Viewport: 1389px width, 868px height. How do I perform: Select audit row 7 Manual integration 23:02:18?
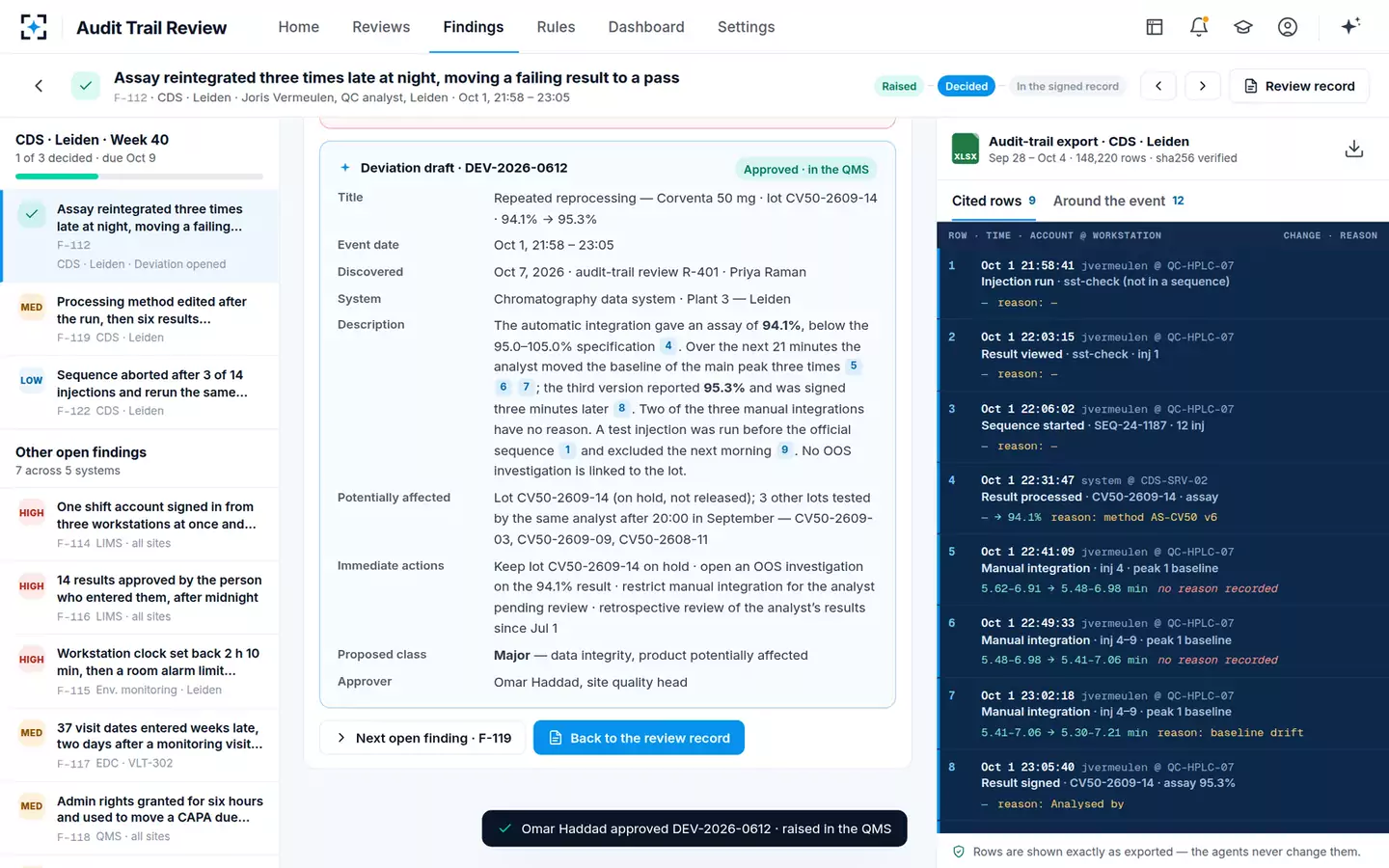pos(1162,714)
